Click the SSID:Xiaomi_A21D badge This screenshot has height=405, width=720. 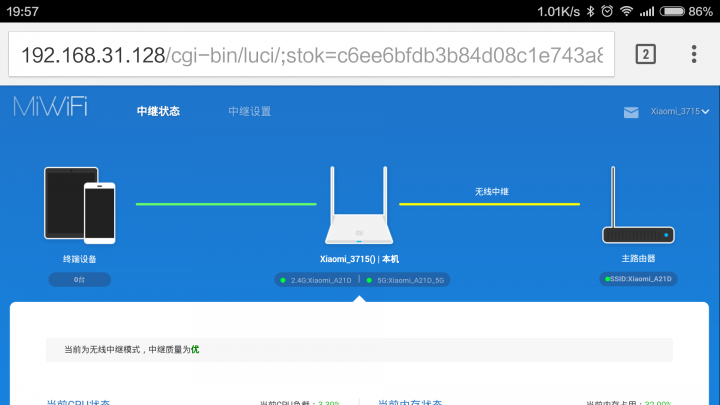click(x=638, y=279)
